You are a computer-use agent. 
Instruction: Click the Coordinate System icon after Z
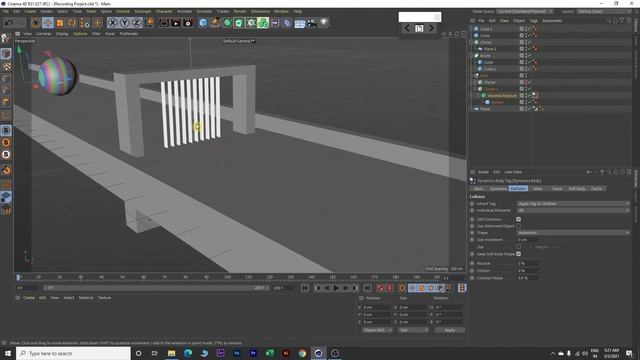(149, 22)
